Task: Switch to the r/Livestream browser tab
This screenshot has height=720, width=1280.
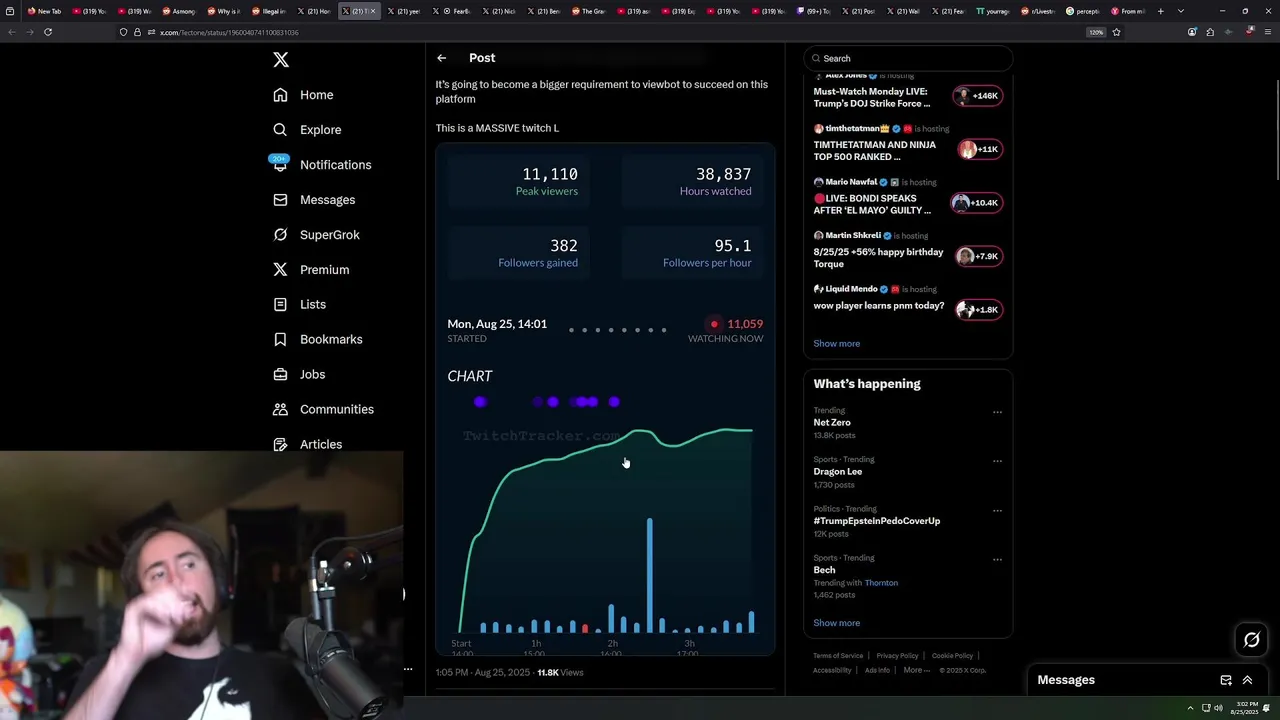Action: 1038,11
